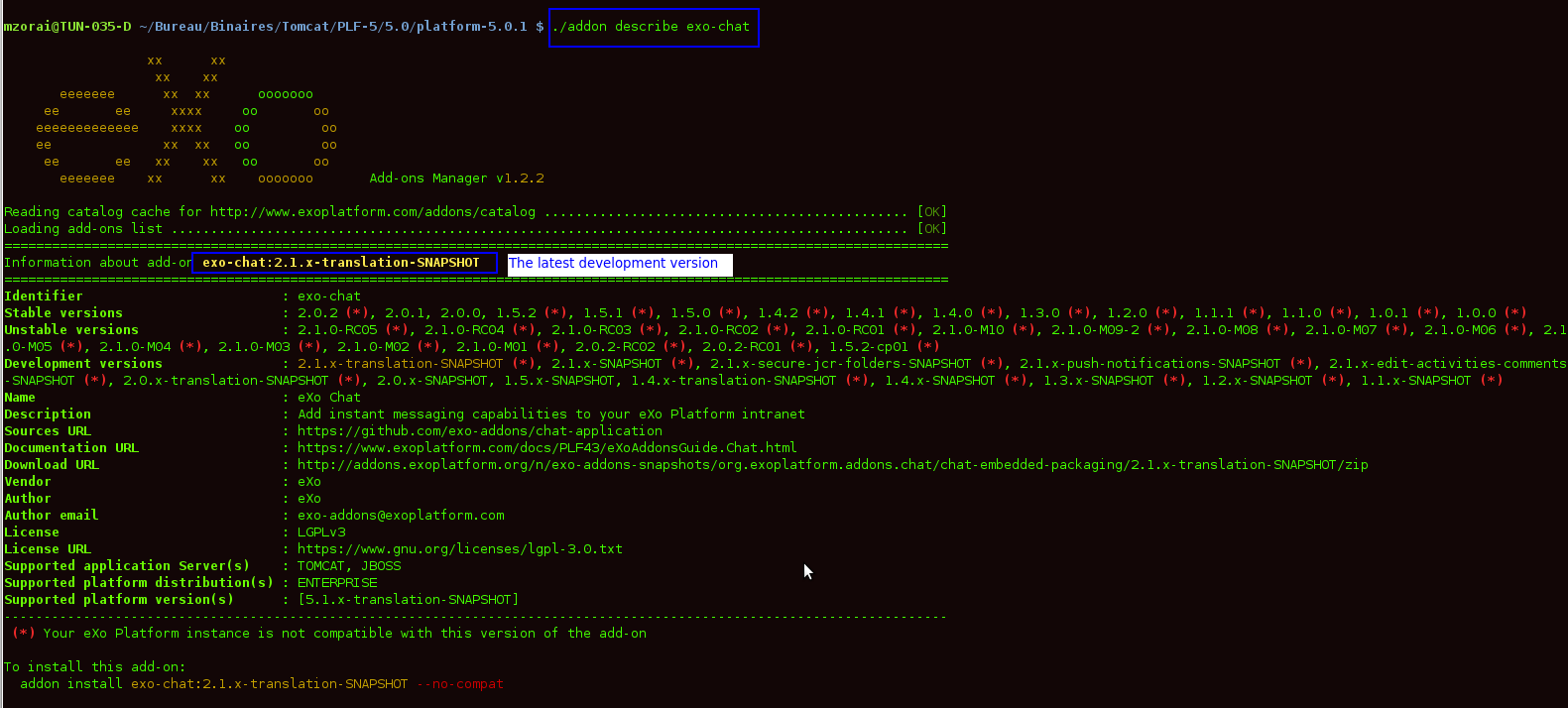Screen dimensions: 1568x708
Task: Click the working directory path ending in platform-5.0.1
Action: (x=333, y=27)
